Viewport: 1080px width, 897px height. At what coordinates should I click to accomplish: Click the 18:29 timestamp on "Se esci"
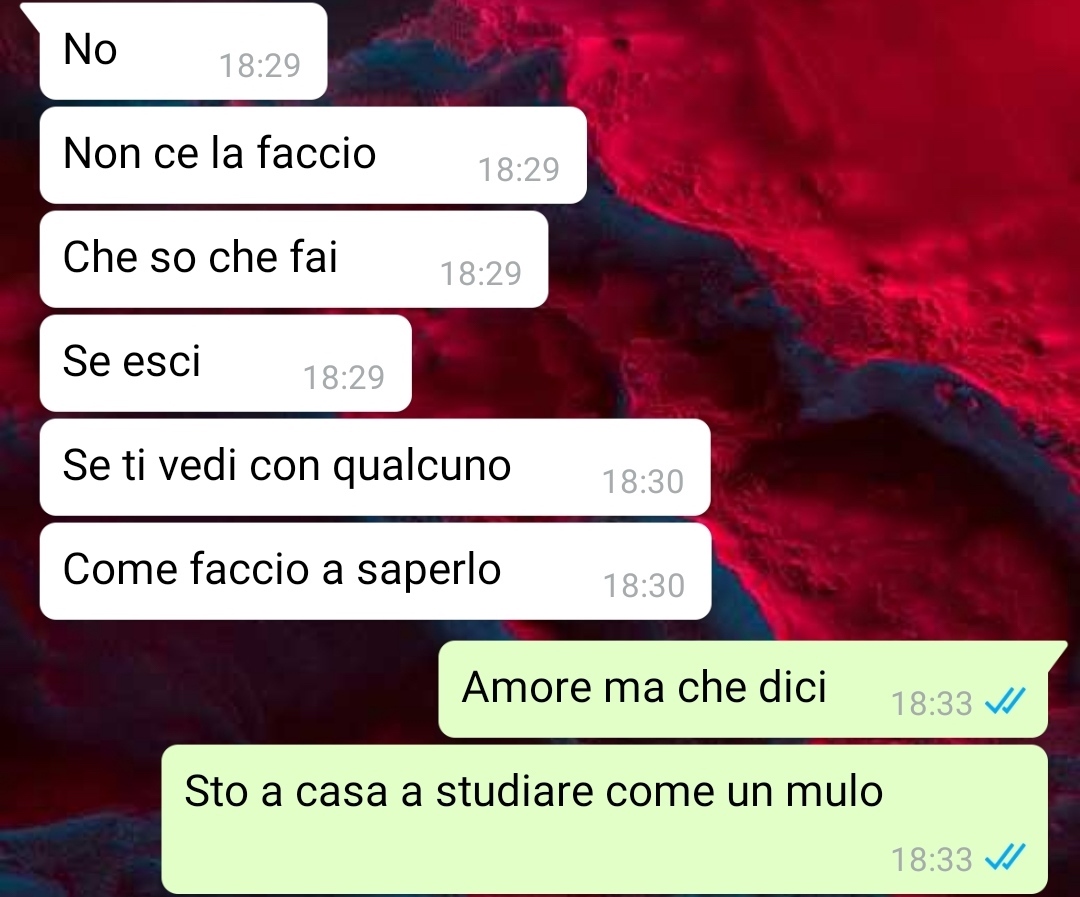coord(344,378)
